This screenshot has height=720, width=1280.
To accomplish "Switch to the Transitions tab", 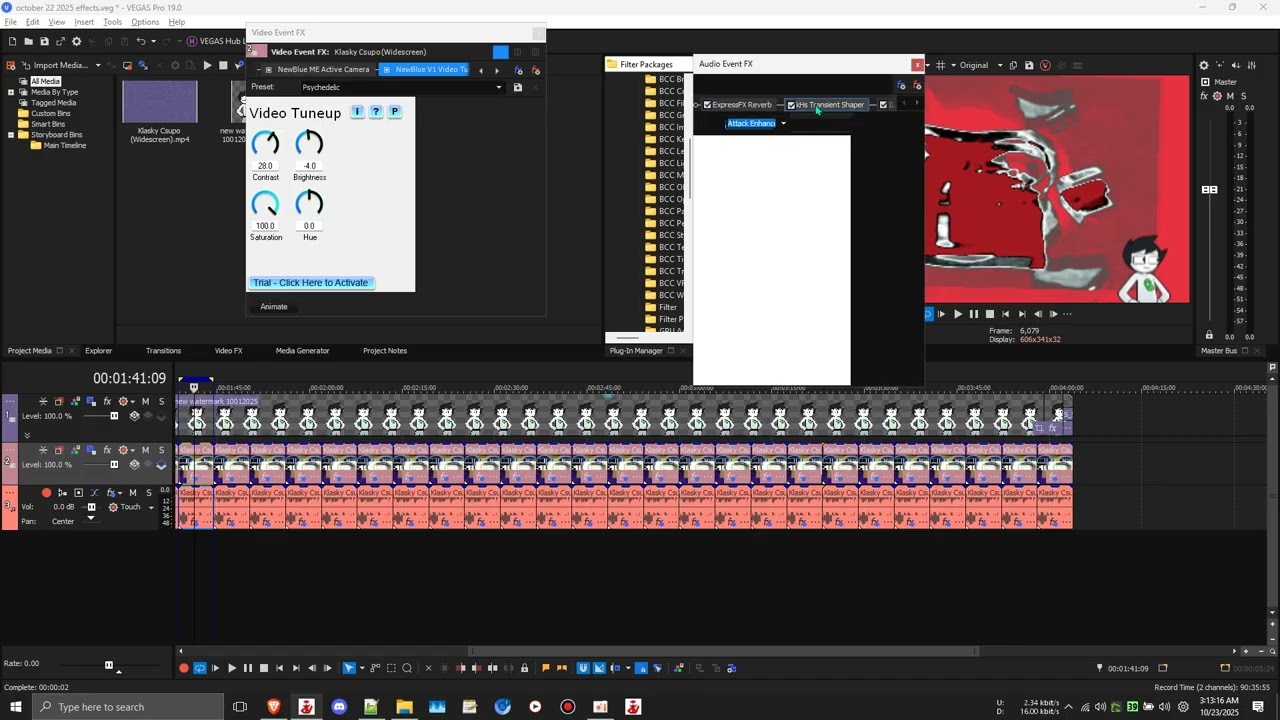I will click(x=163, y=351).
